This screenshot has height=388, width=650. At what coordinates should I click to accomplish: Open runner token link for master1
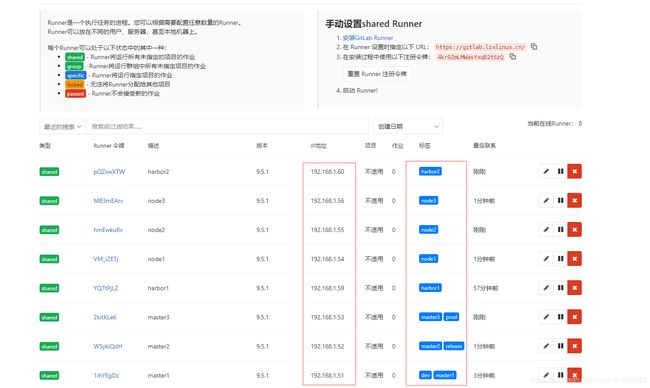[106, 376]
